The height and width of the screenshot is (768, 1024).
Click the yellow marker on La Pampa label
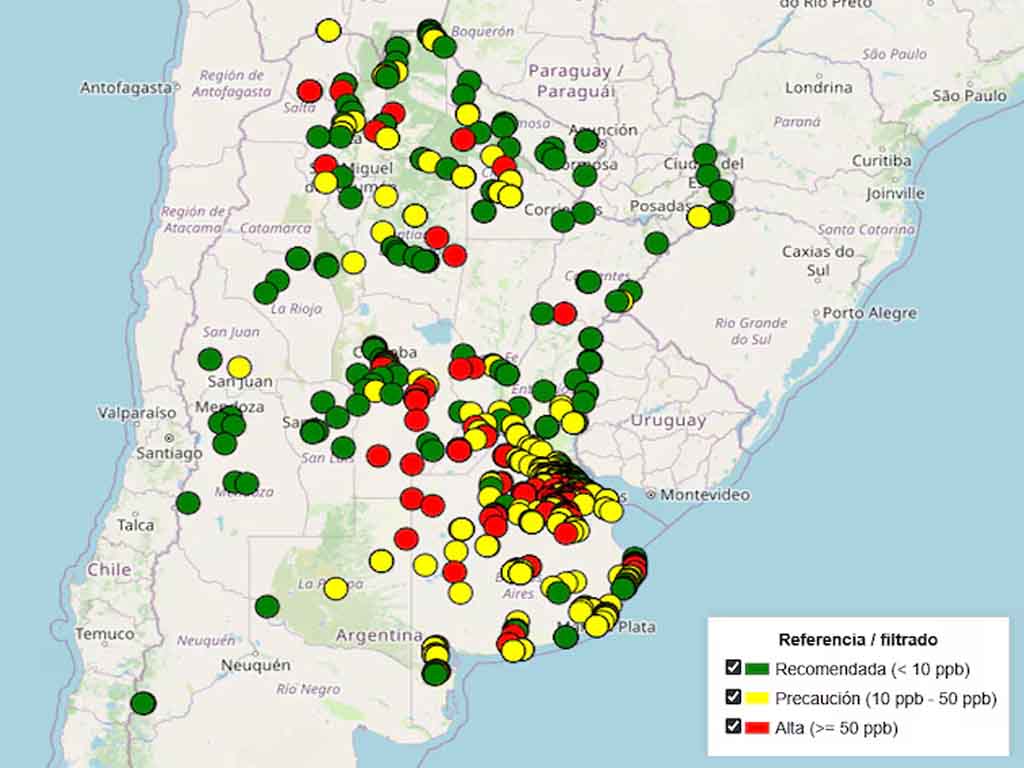coord(336,588)
